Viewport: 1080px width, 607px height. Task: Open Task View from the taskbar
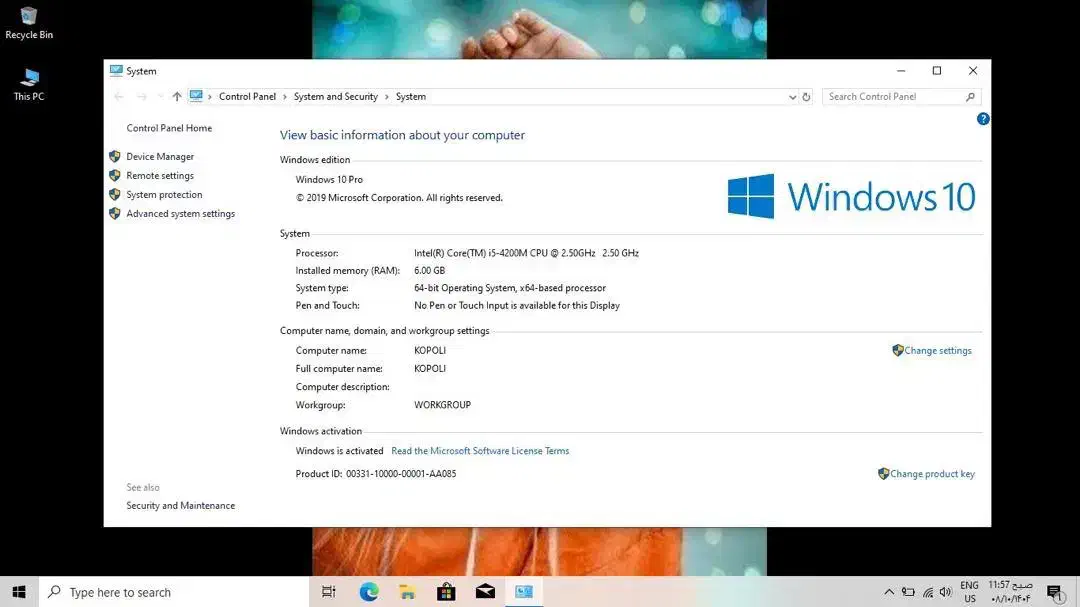coord(329,591)
